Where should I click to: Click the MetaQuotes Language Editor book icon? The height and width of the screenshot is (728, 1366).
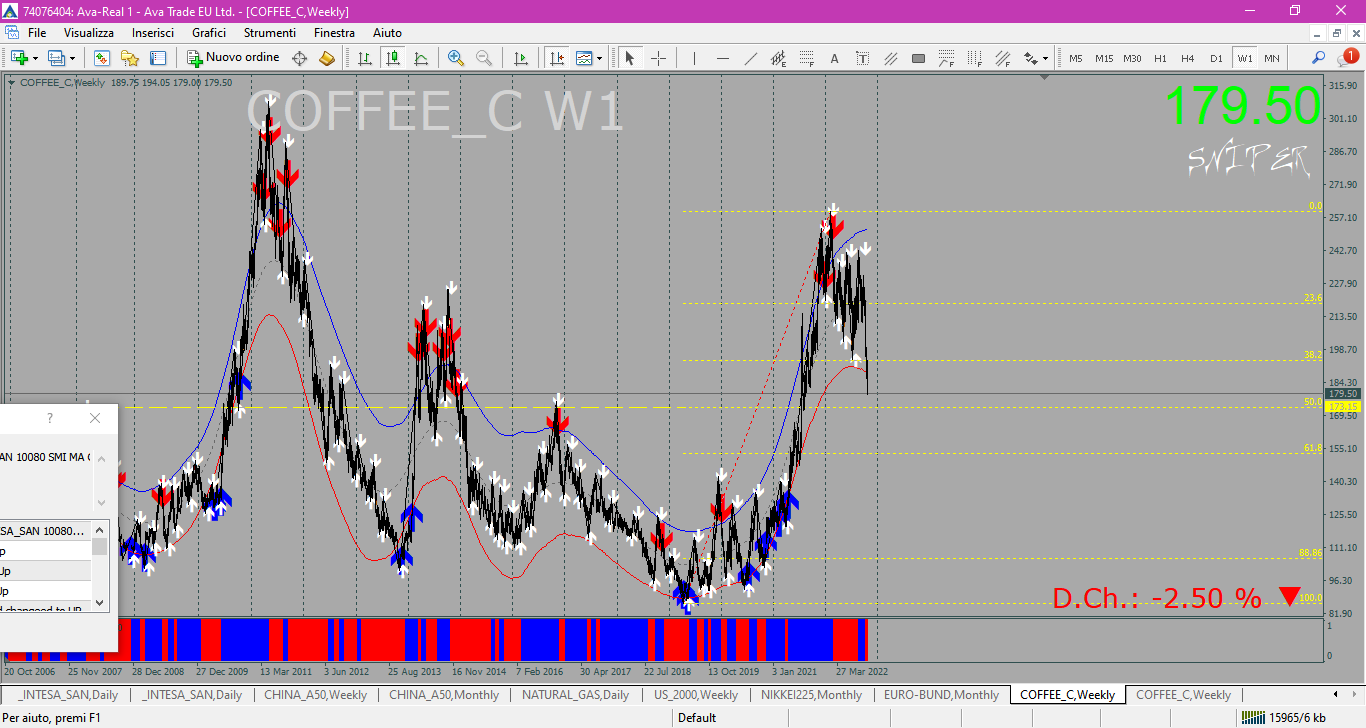tap(327, 58)
